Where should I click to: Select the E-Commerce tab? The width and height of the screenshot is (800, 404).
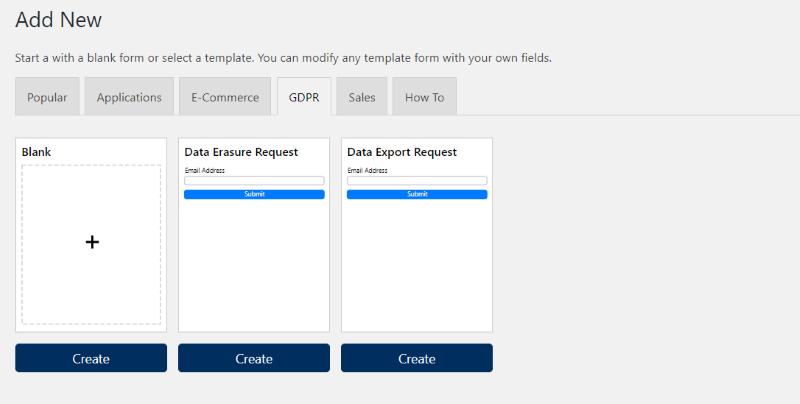[x=225, y=97]
